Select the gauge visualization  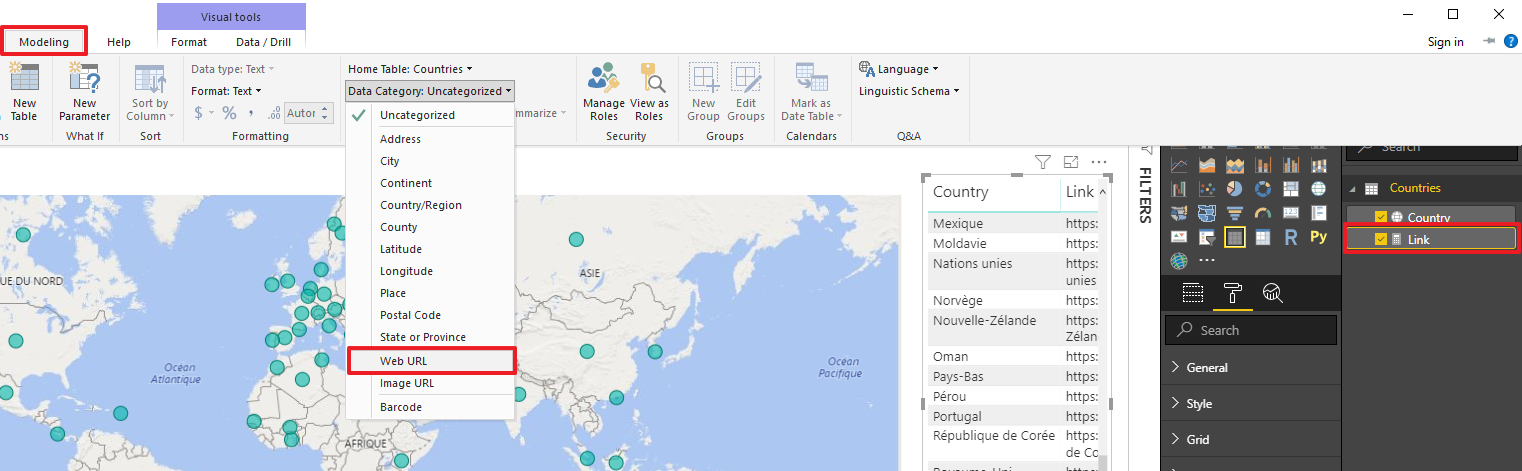(x=1263, y=213)
